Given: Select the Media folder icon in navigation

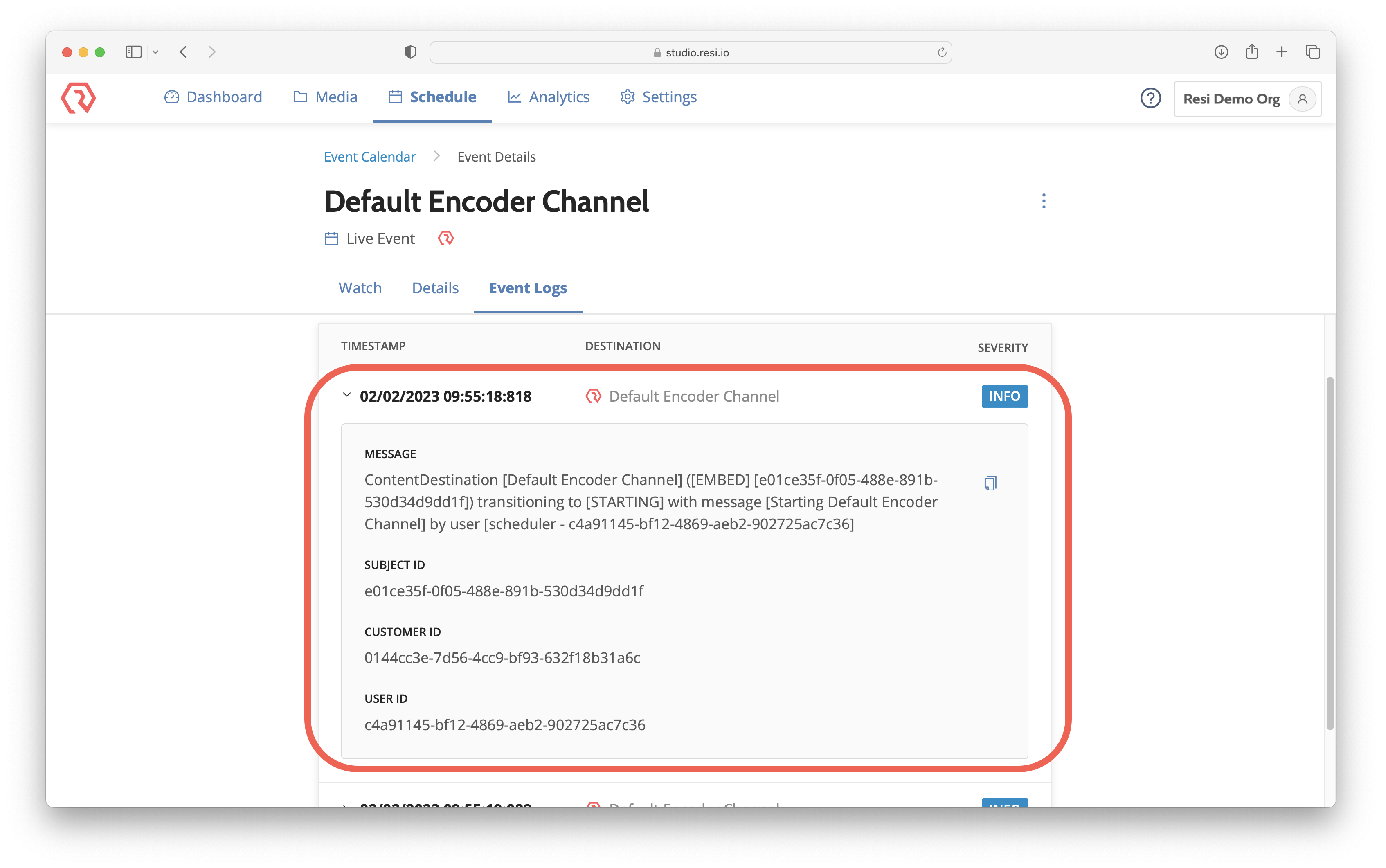Looking at the screenshot, I should coord(300,97).
